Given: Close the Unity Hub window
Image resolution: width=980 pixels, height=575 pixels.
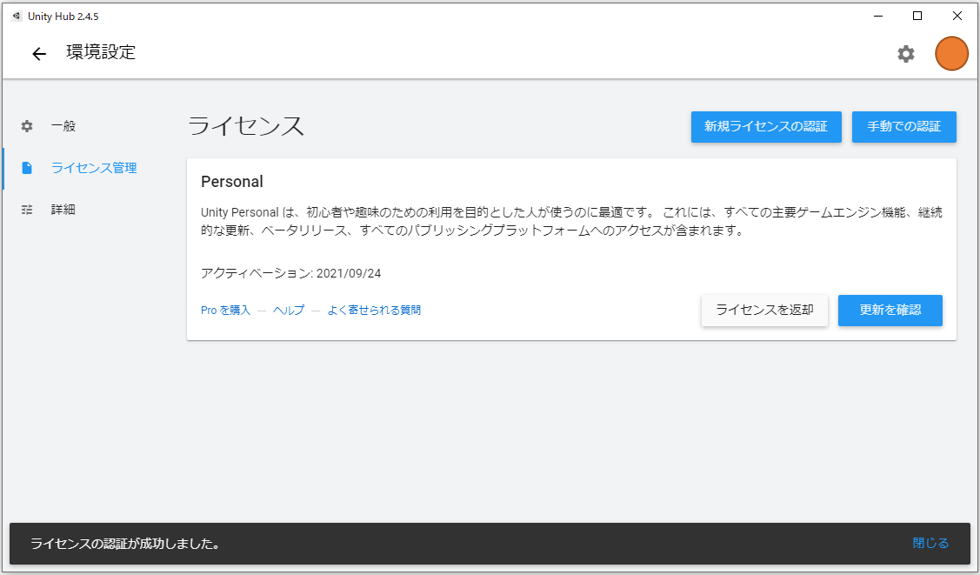Looking at the screenshot, I should (x=957, y=16).
